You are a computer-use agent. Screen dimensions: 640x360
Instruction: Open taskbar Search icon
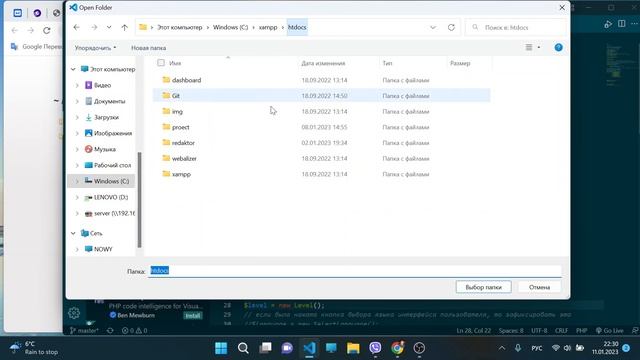tap(243, 348)
